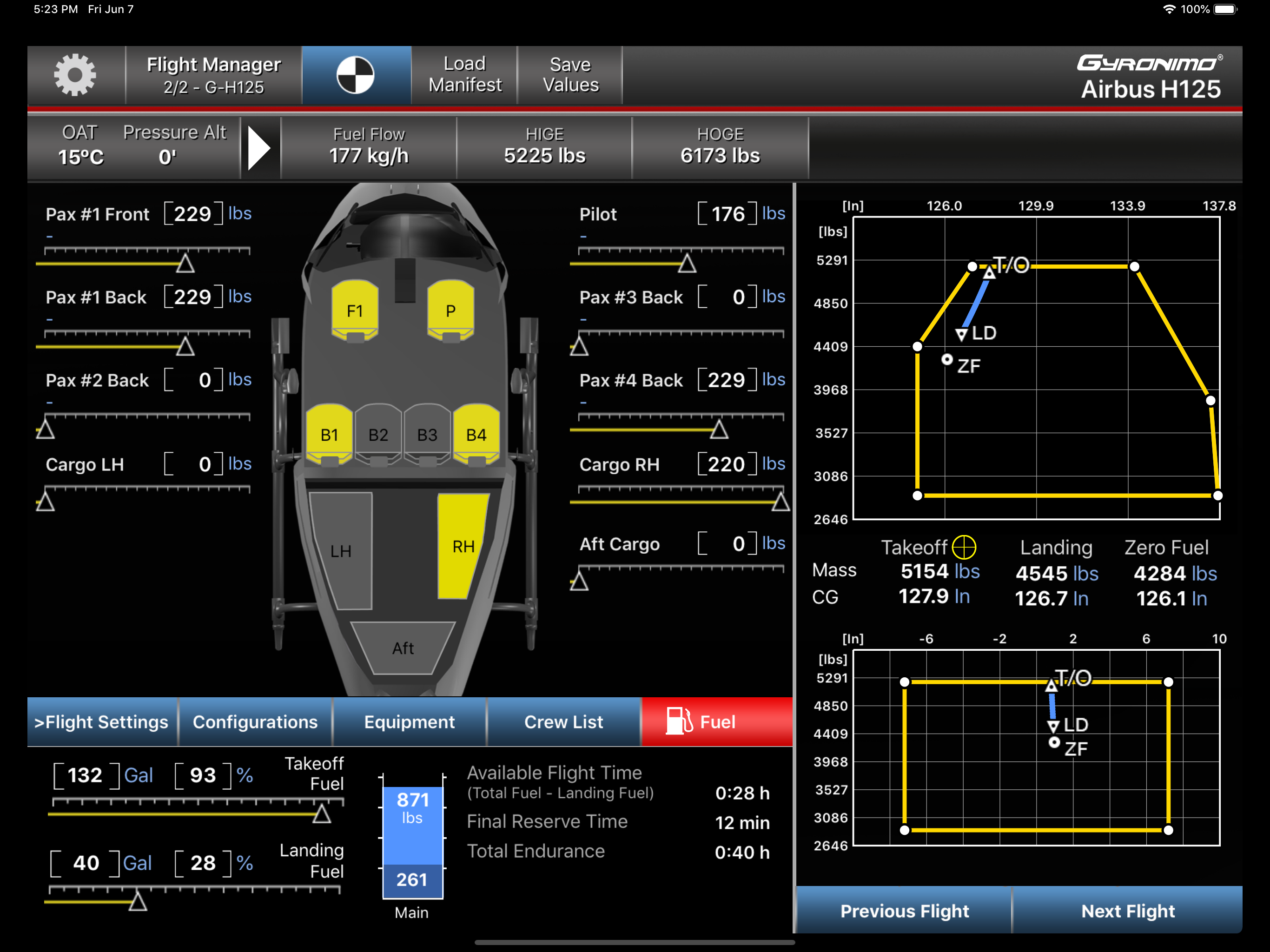Click the Pax #1 Back slider handle
Viewport: 1270px width, 952px height.
coord(185,346)
